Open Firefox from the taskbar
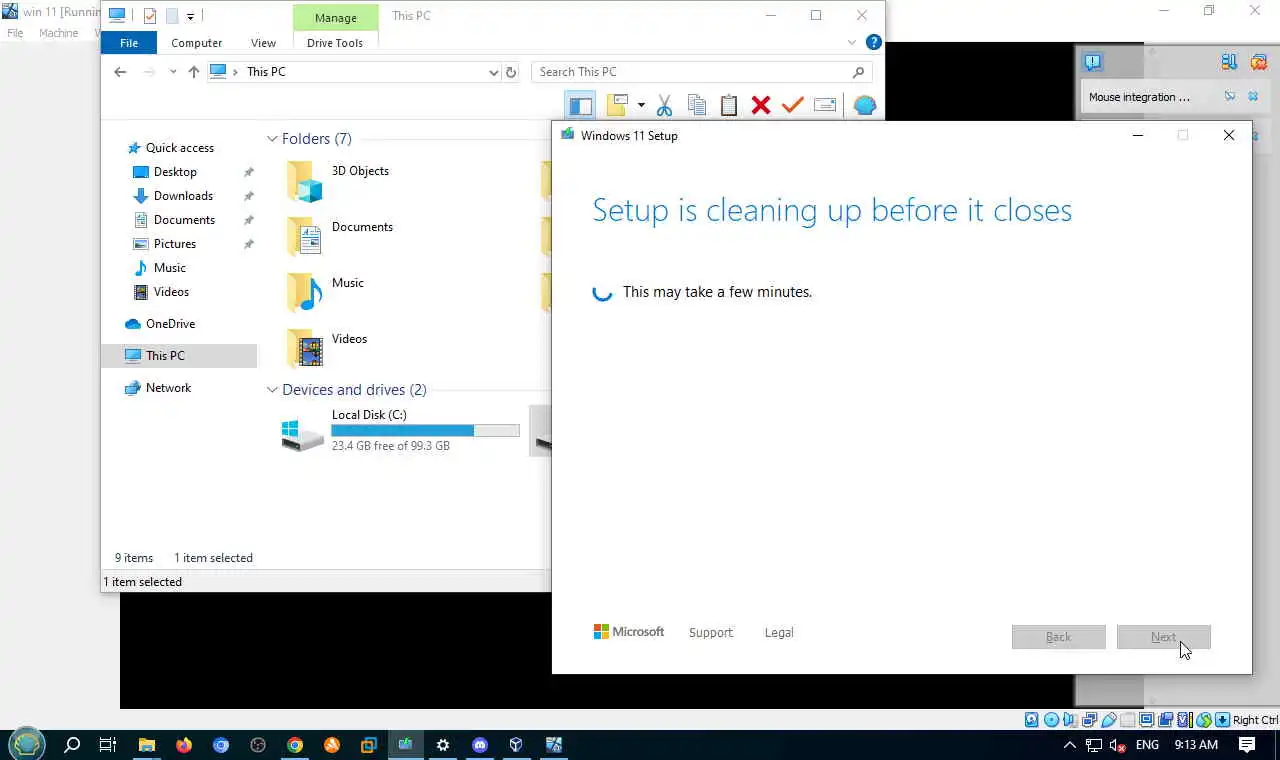The width and height of the screenshot is (1280, 760). [x=184, y=745]
